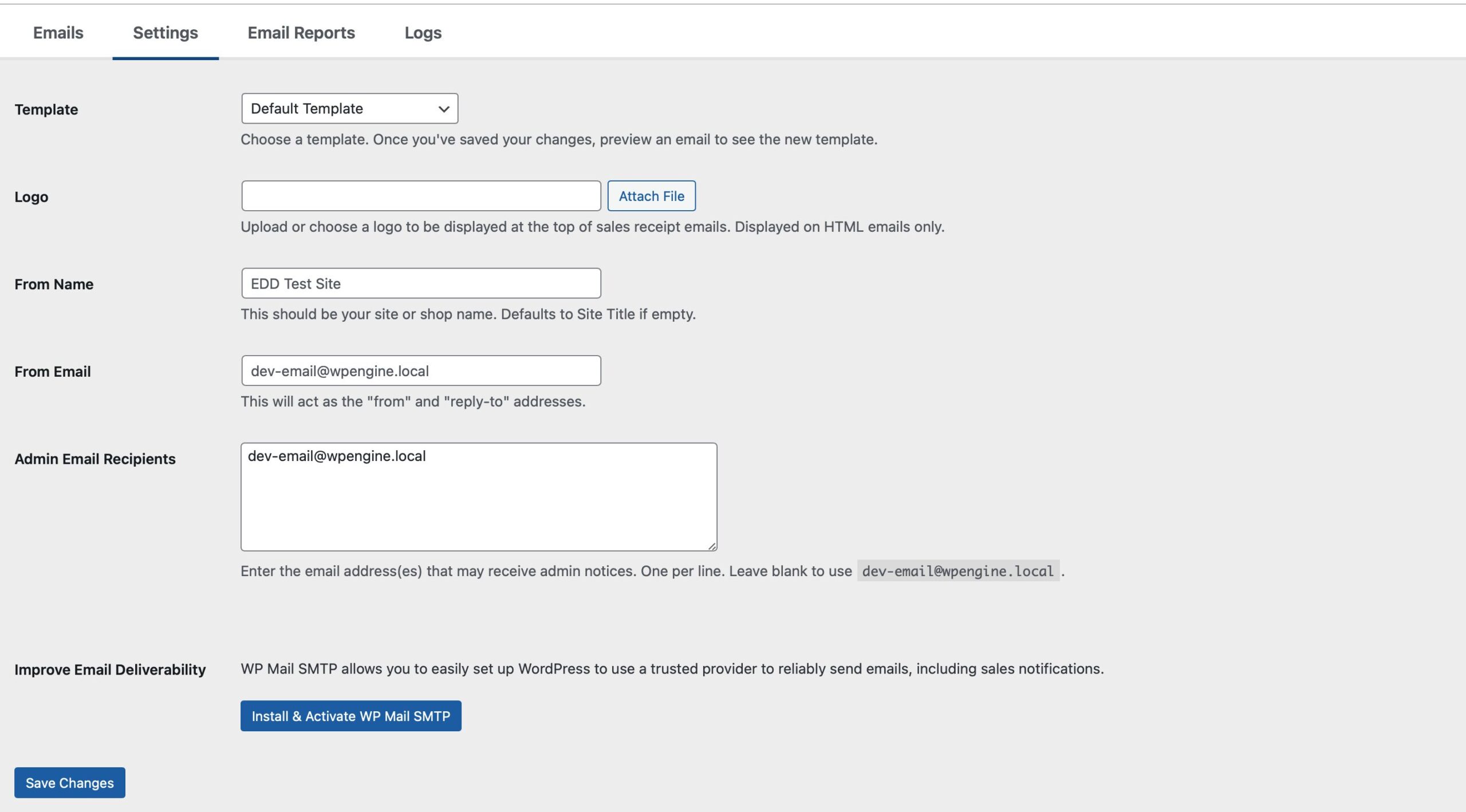Click the monospace dev-email@wpengine.local code text

pos(957,571)
